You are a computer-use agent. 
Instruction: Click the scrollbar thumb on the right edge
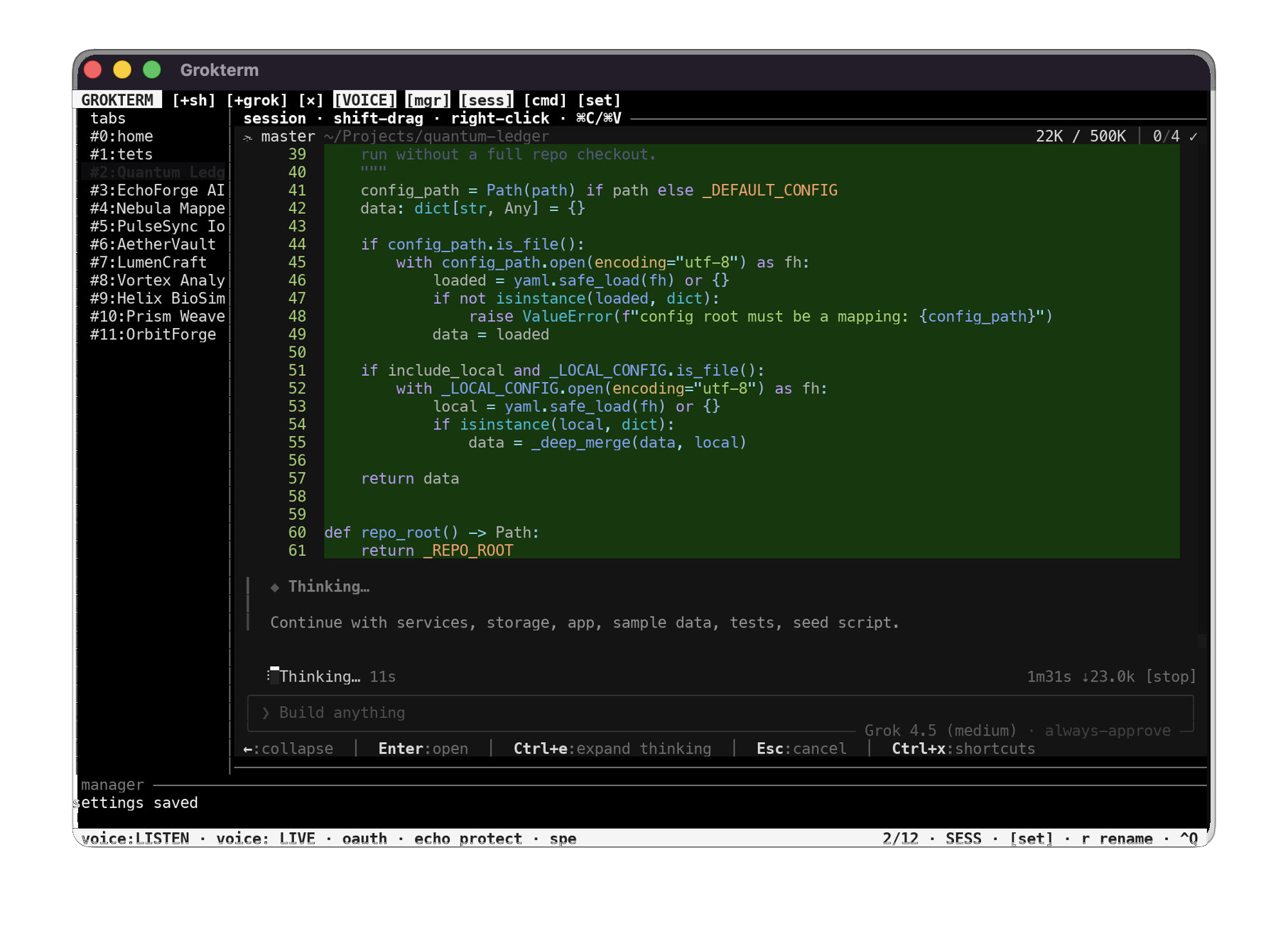pyautogui.click(x=1202, y=641)
